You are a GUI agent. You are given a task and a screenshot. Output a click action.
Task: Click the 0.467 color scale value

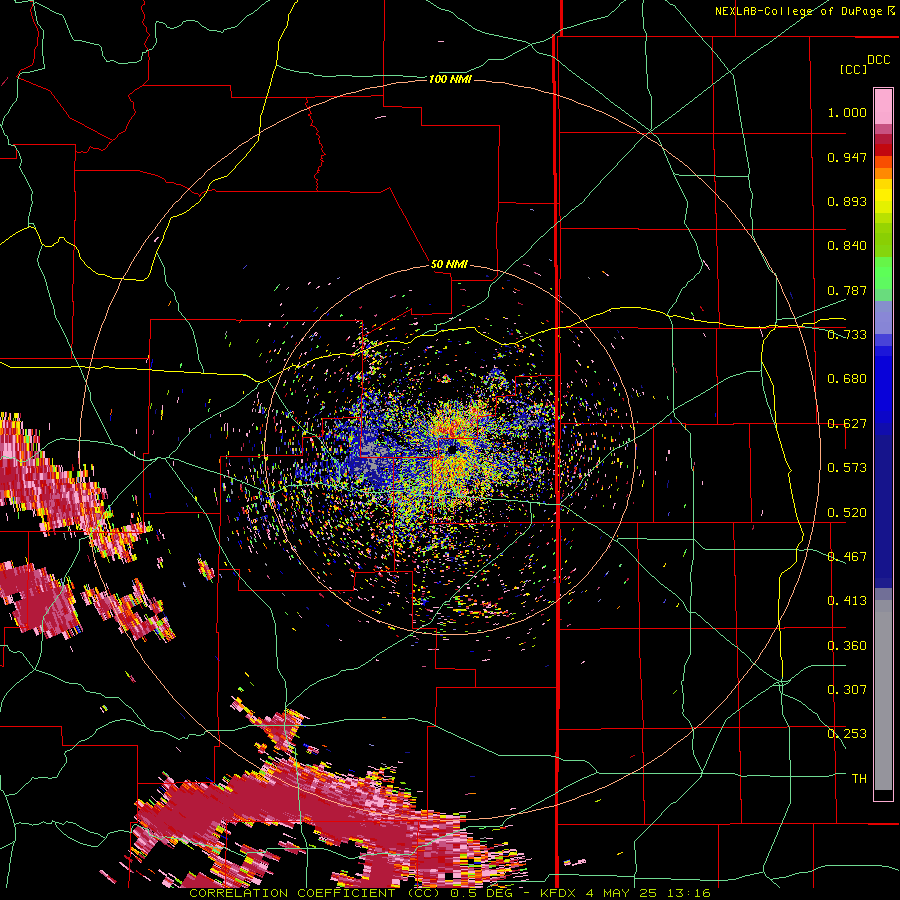click(847, 557)
